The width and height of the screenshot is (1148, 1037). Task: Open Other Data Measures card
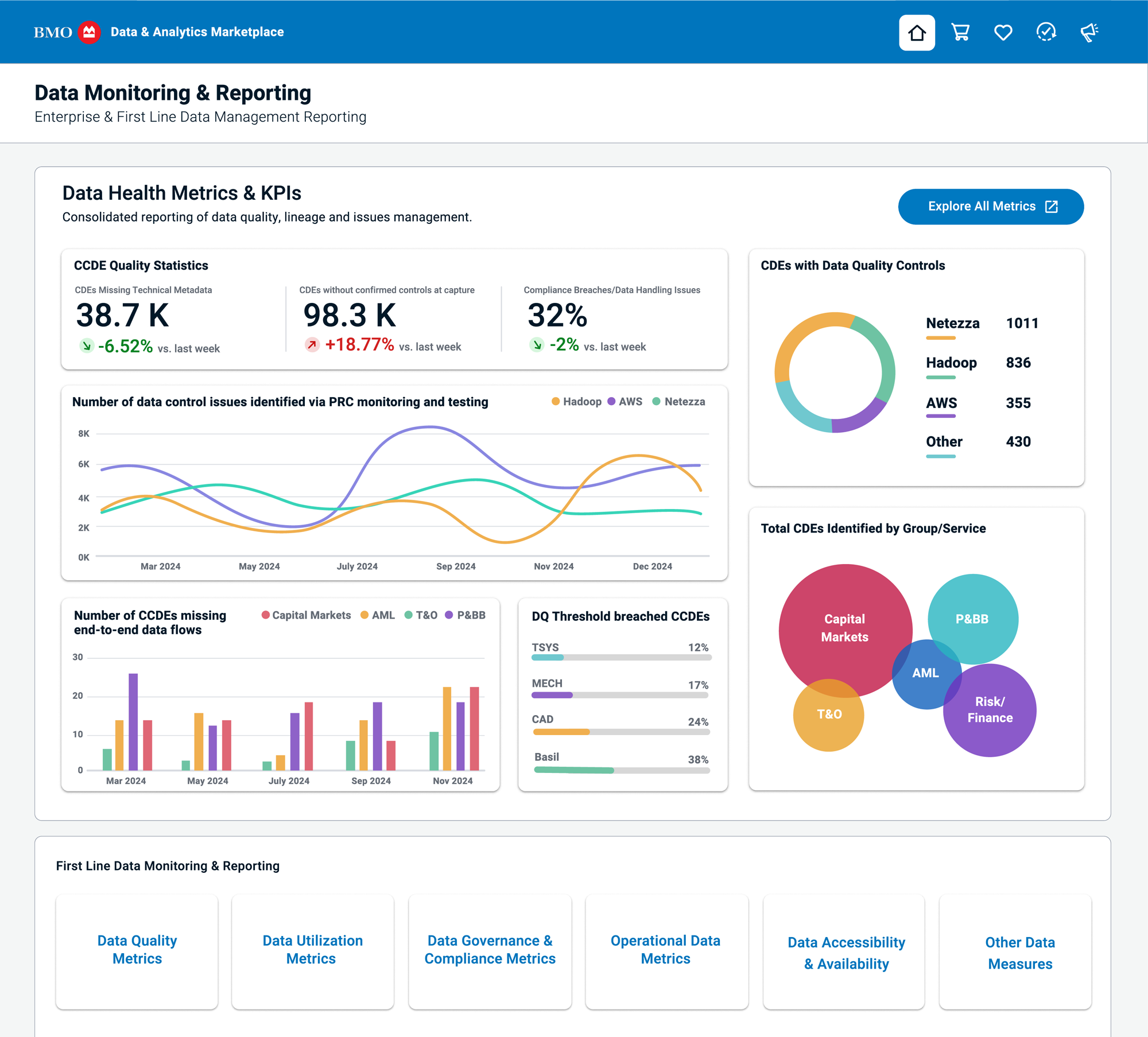click(x=1019, y=953)
